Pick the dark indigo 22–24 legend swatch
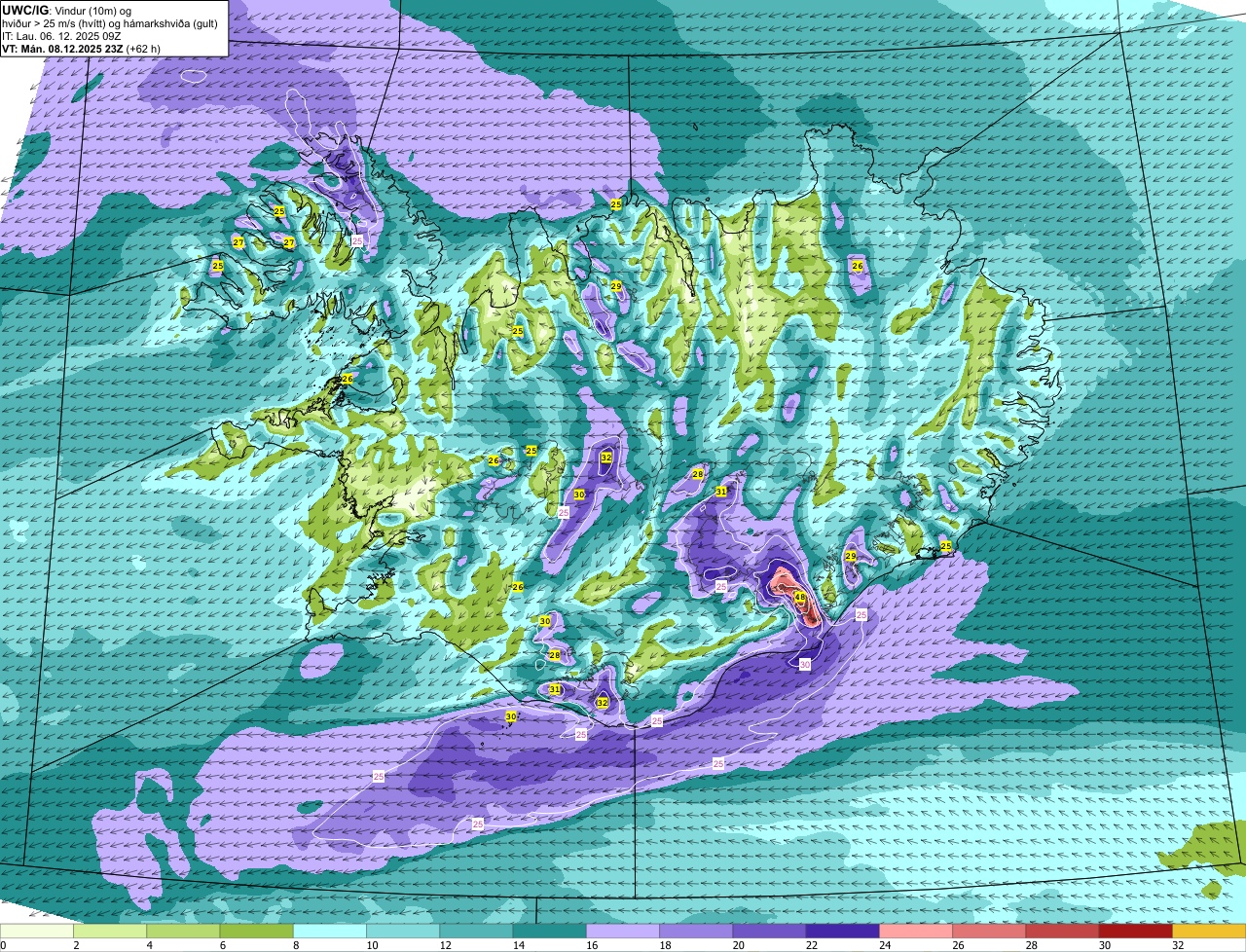The height and width of the screenshot is (952, 1246). point(843,931)
